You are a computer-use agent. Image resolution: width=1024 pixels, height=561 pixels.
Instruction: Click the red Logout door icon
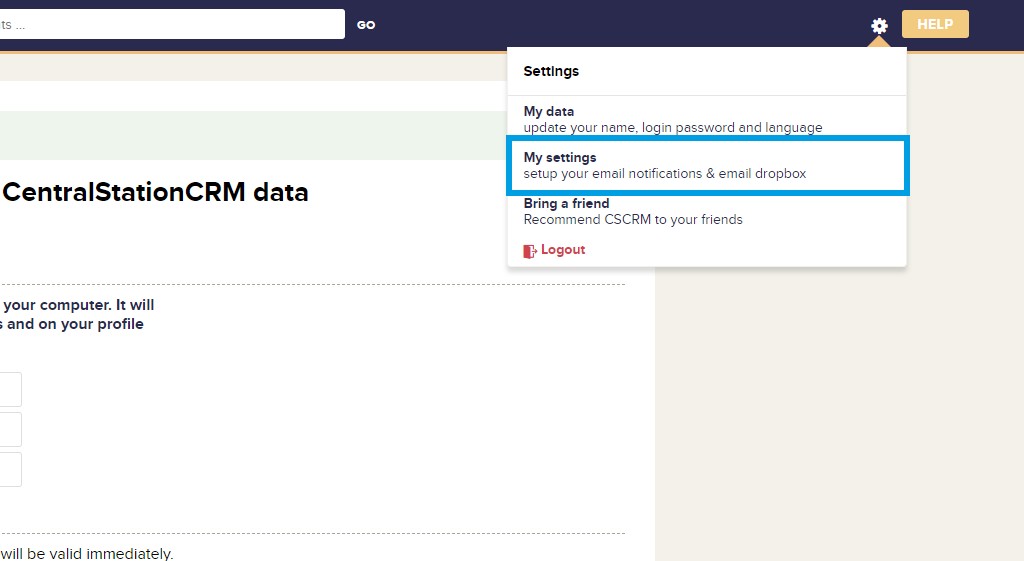(530, 250)
